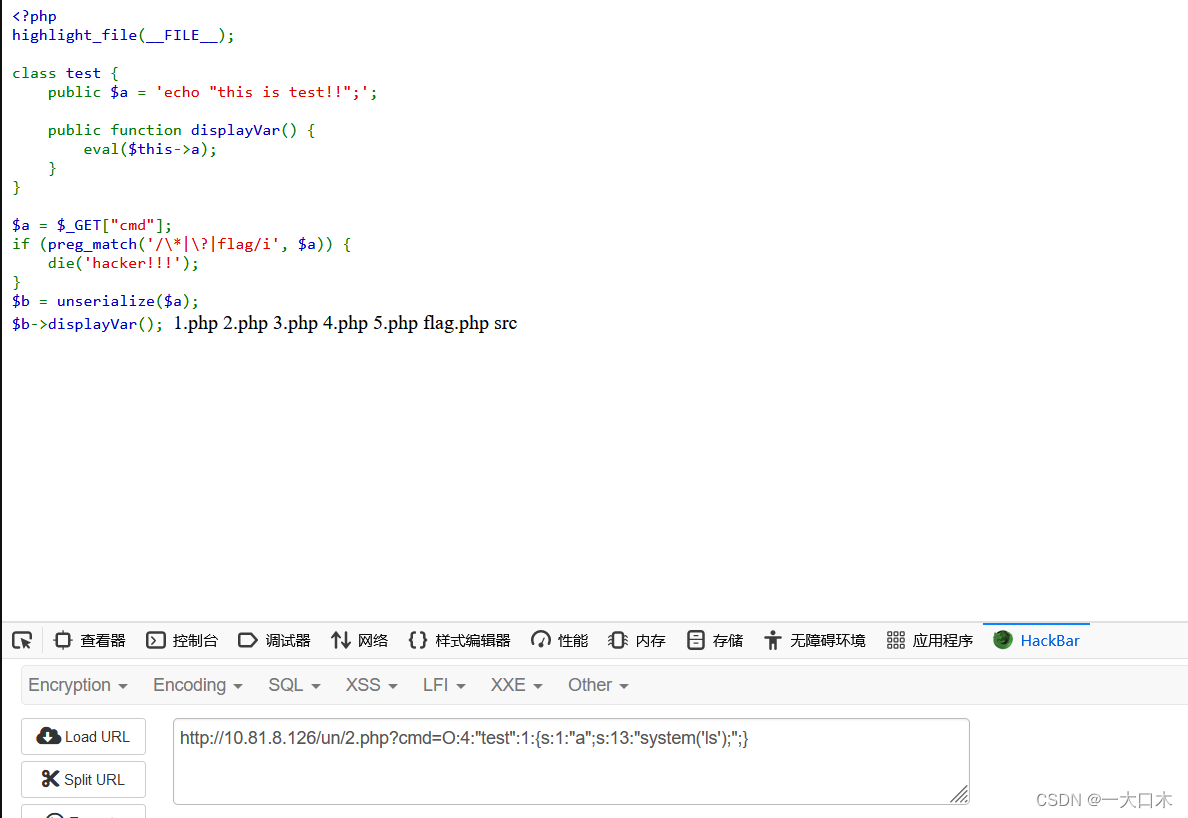Click the 控制台 console icon

155,641
